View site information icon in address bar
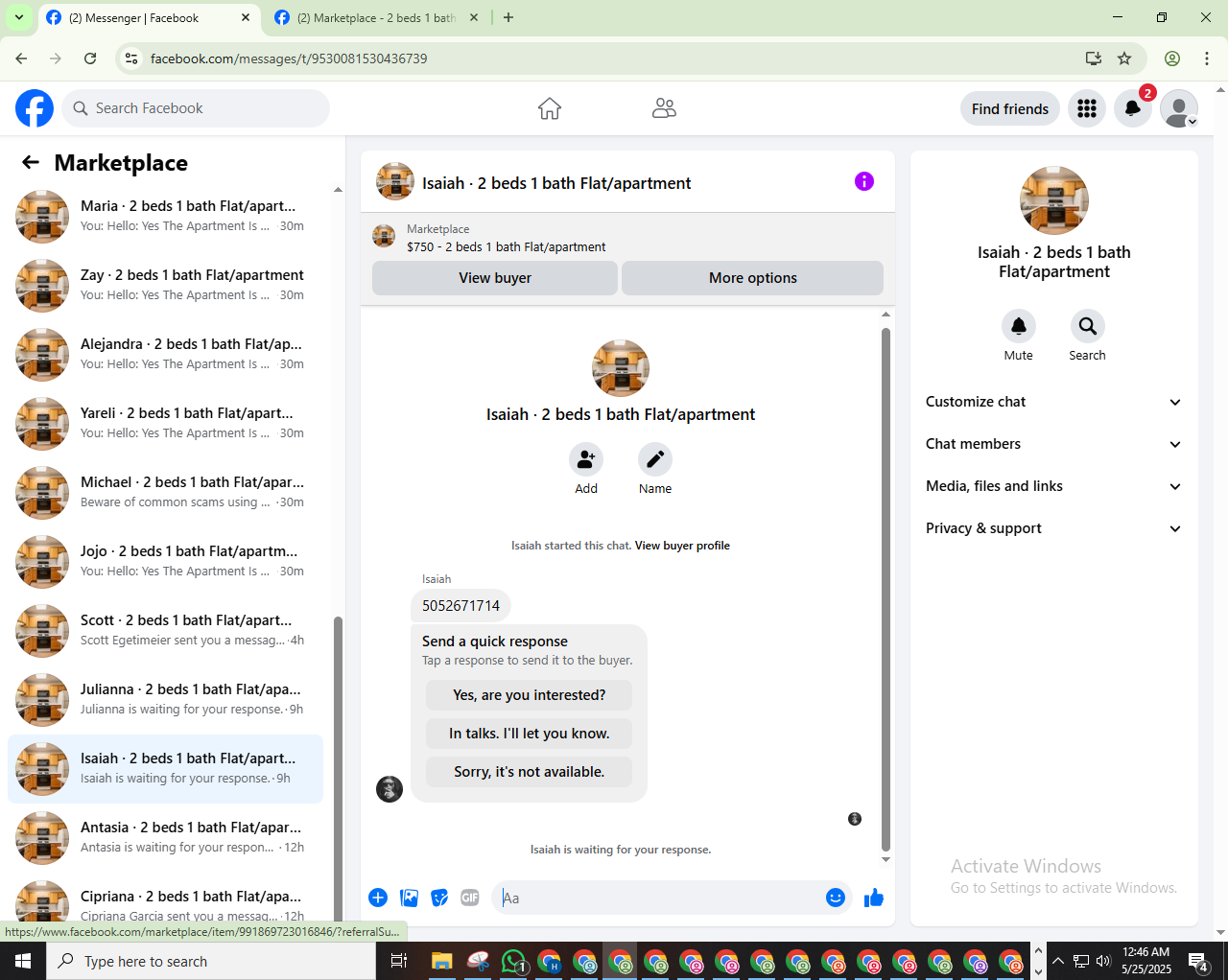The image size is (1228, 980). pyautogui.click(x=132, y=58)
